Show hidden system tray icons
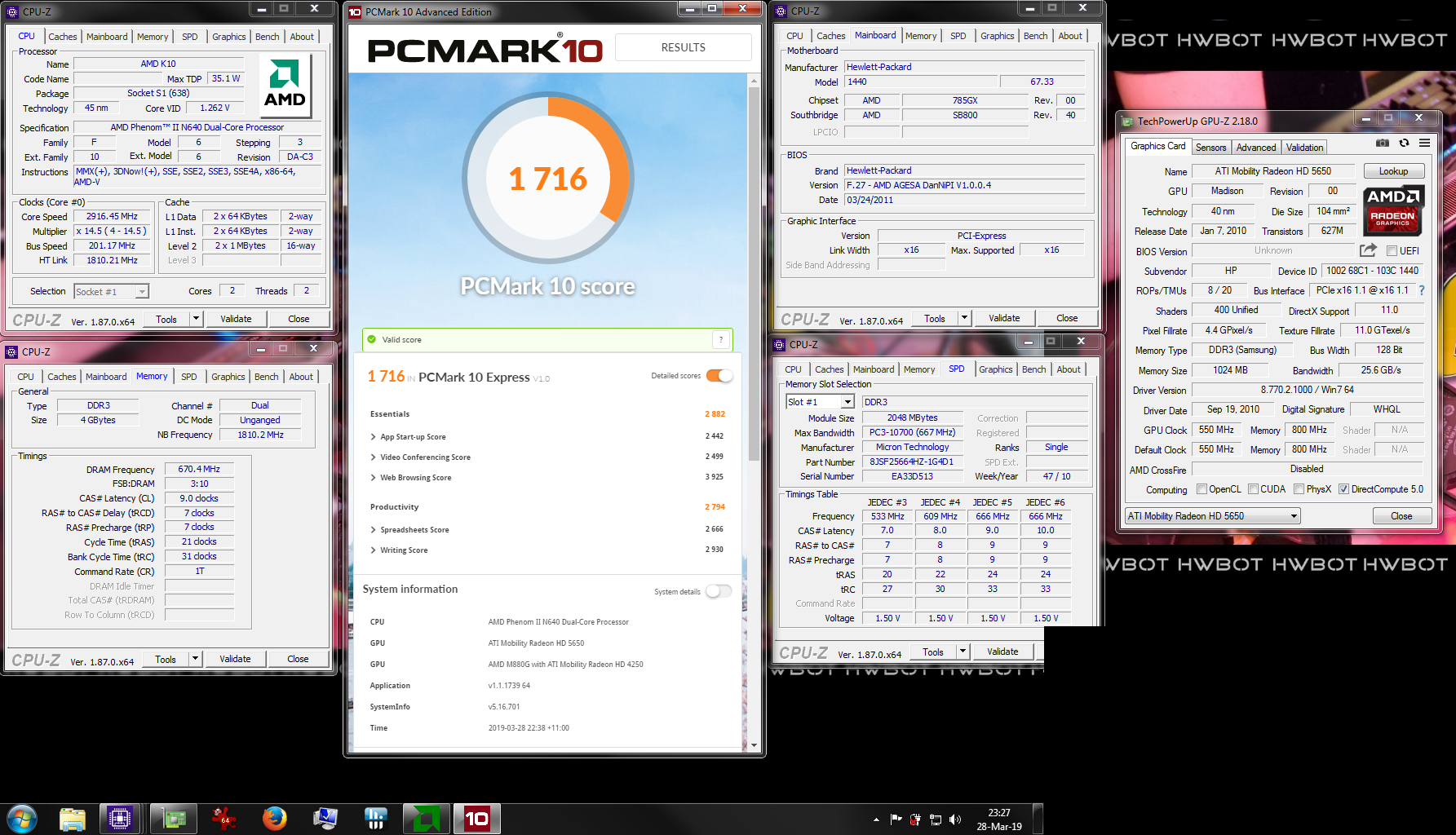This screenshot has height=835, width=1456. click(876, 820)
